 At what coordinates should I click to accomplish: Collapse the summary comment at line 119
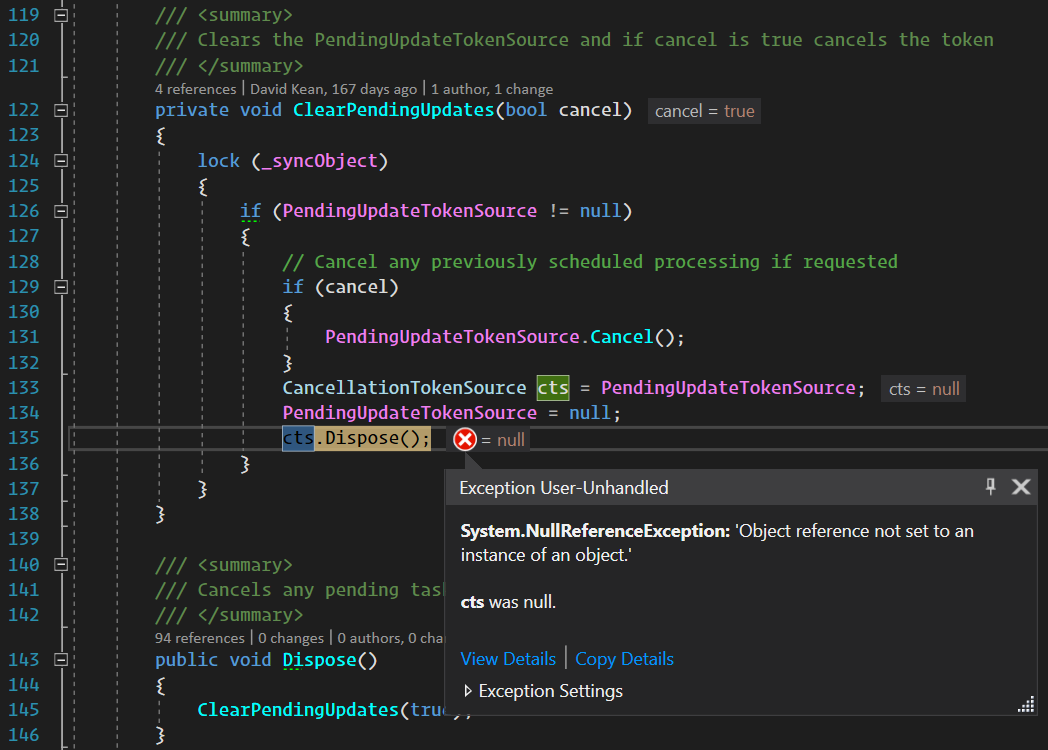coord(61,15)
